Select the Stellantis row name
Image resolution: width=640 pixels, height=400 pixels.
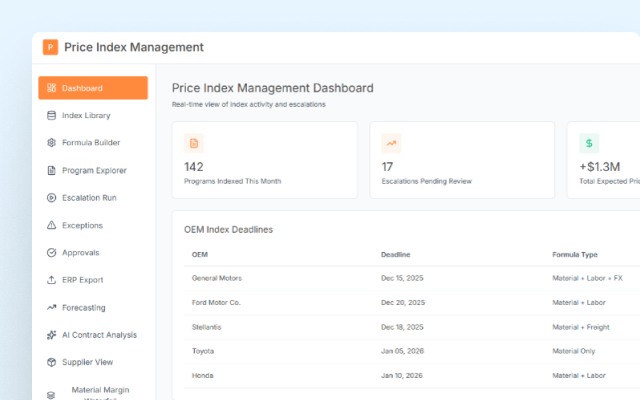click(x=207, y=327)
